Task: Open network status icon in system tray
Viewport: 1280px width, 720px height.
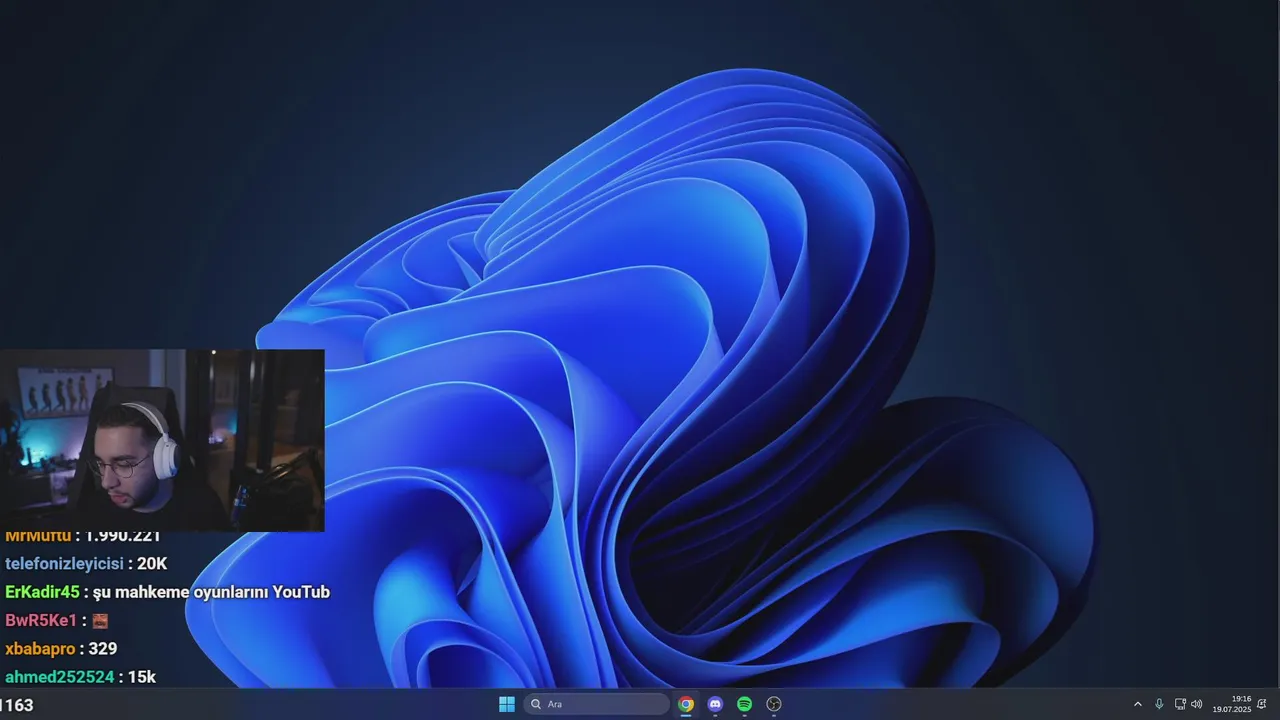Action: (1180, 704)
